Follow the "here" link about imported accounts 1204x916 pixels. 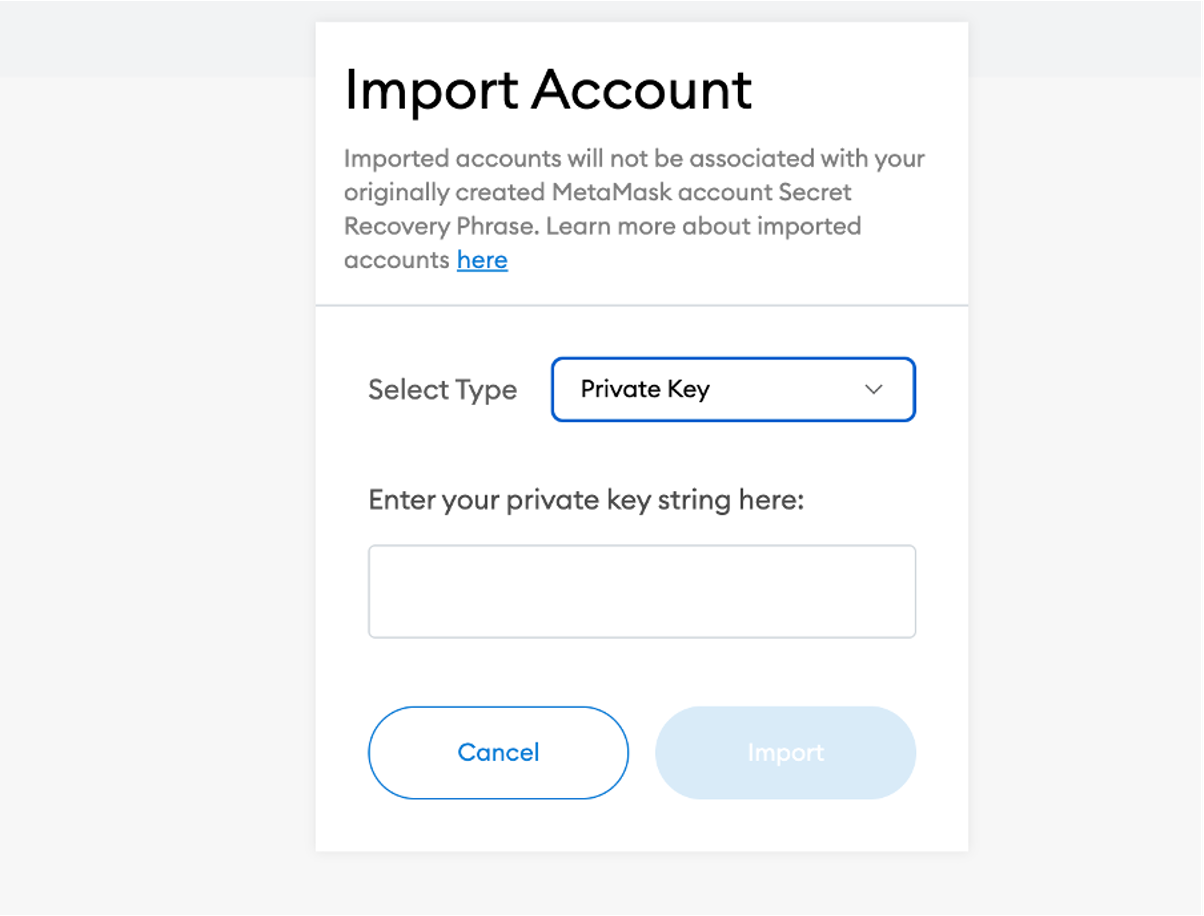[x=482, y=260]
